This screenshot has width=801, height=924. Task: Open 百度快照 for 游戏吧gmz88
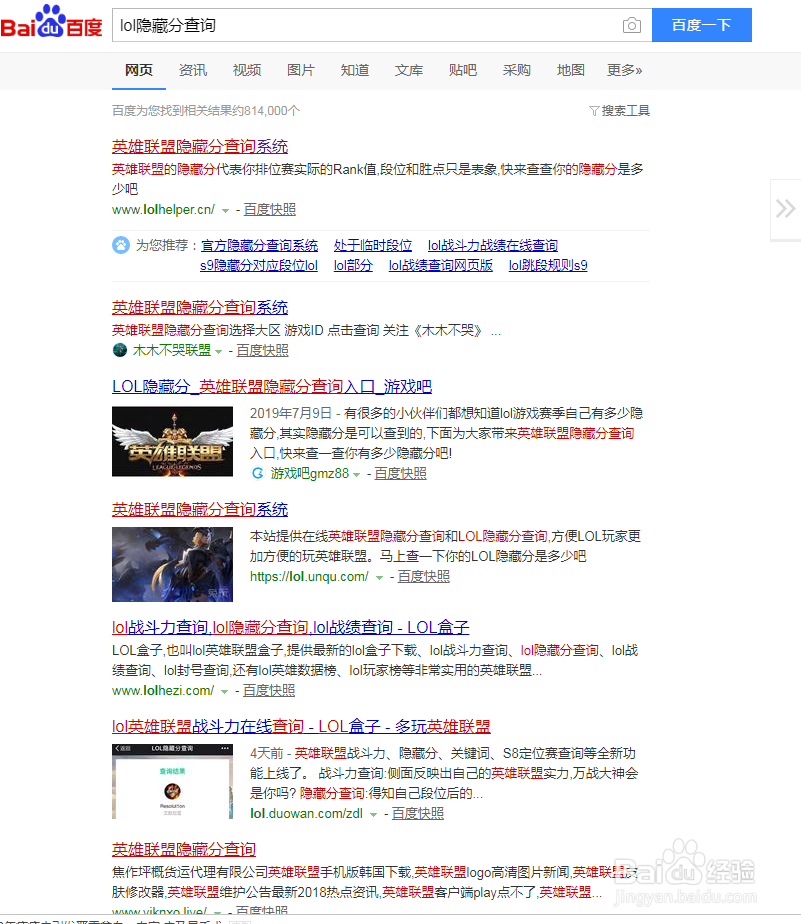401,473
